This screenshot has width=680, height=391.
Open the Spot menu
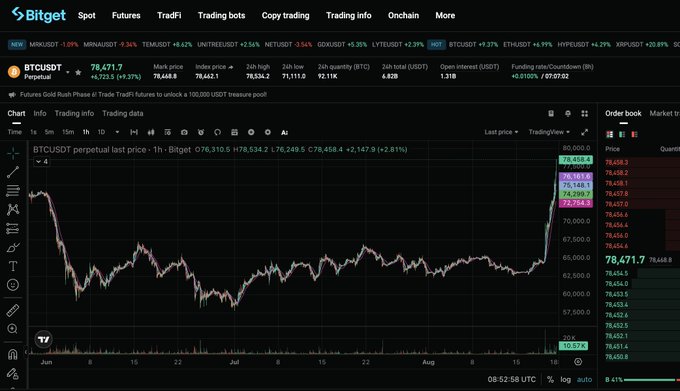87,15
